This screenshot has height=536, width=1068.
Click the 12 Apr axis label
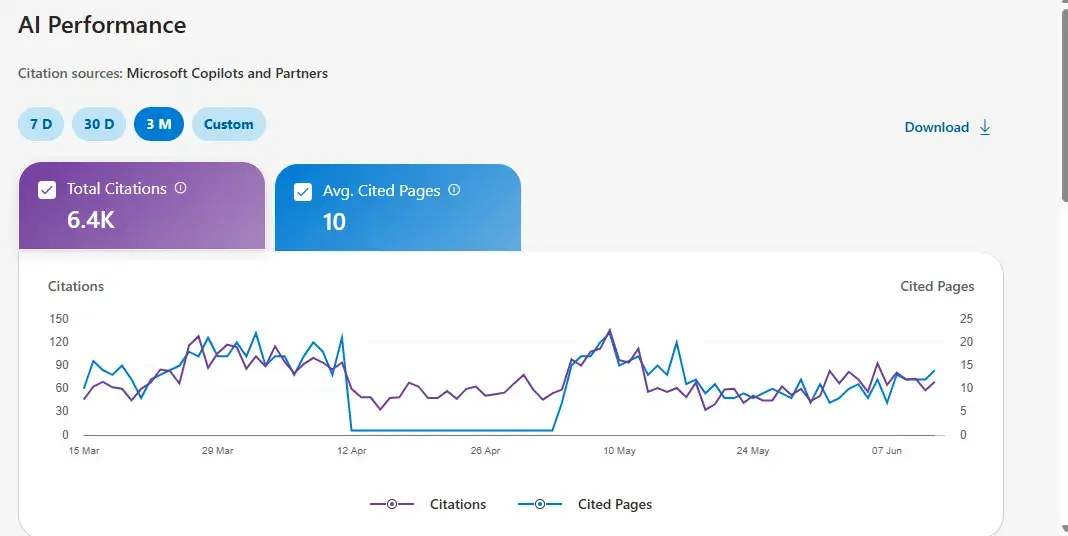click(x=352, y=451)
